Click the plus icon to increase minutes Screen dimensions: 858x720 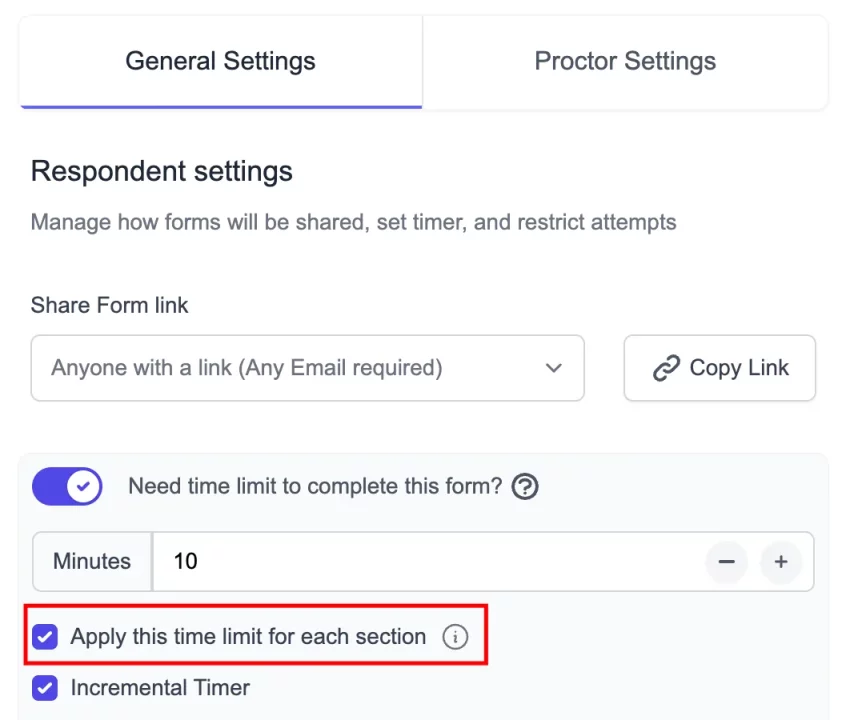point(782,562)
